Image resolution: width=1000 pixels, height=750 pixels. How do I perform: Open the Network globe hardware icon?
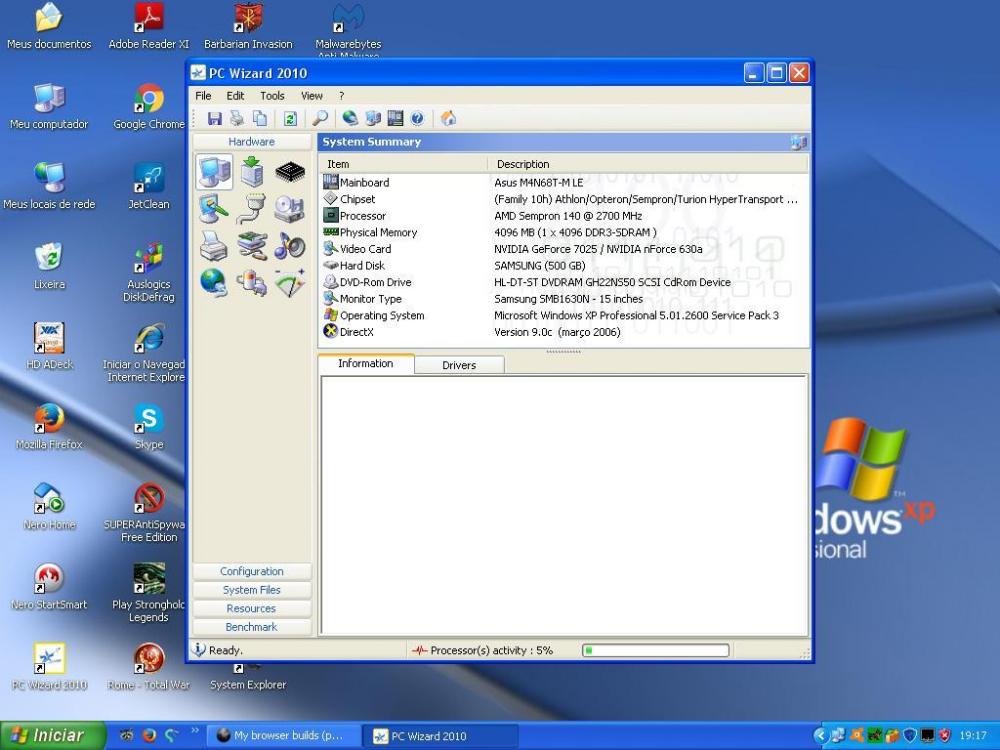pos(214,283)
